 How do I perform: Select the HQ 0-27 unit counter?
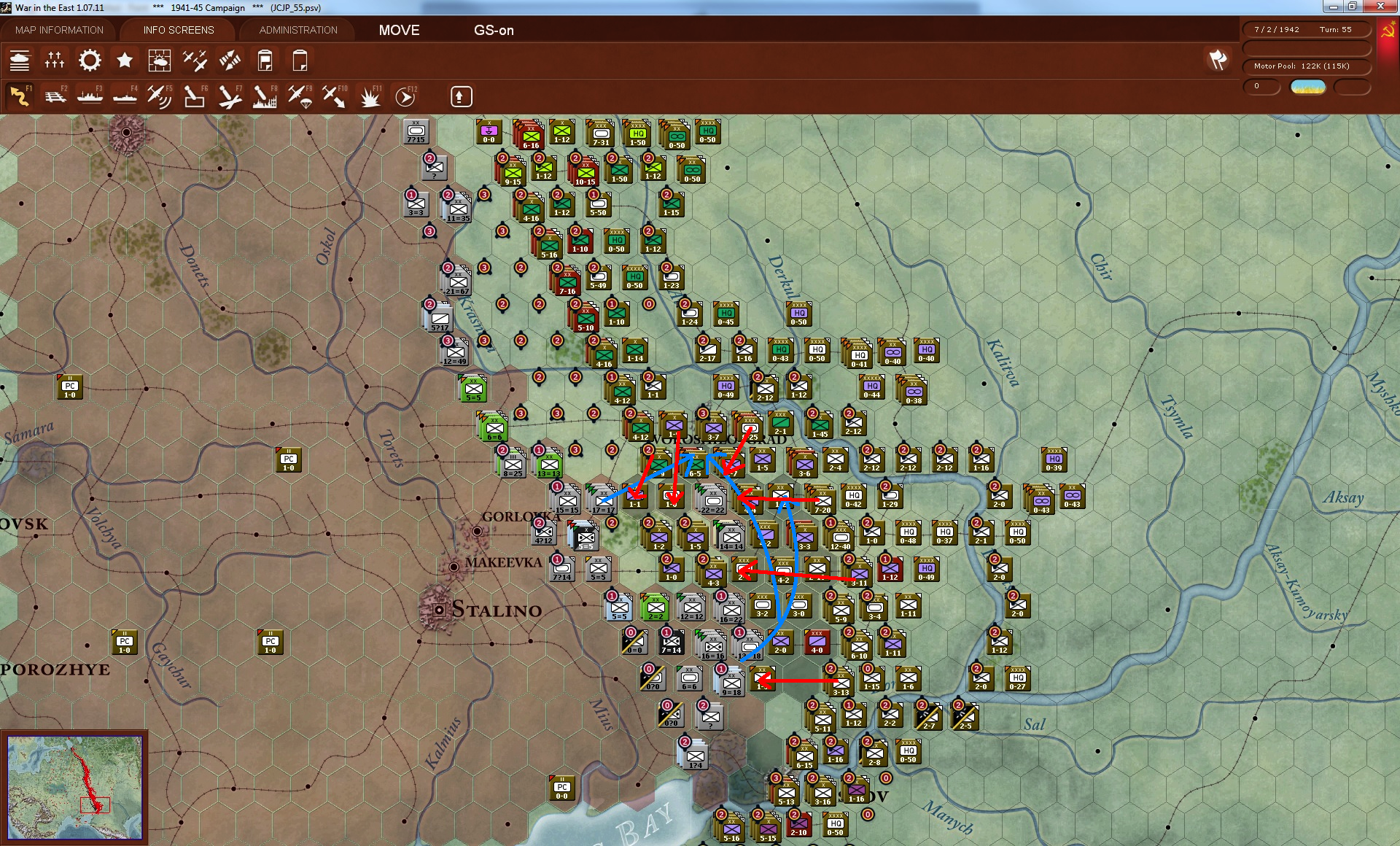tap(1017, 679)
